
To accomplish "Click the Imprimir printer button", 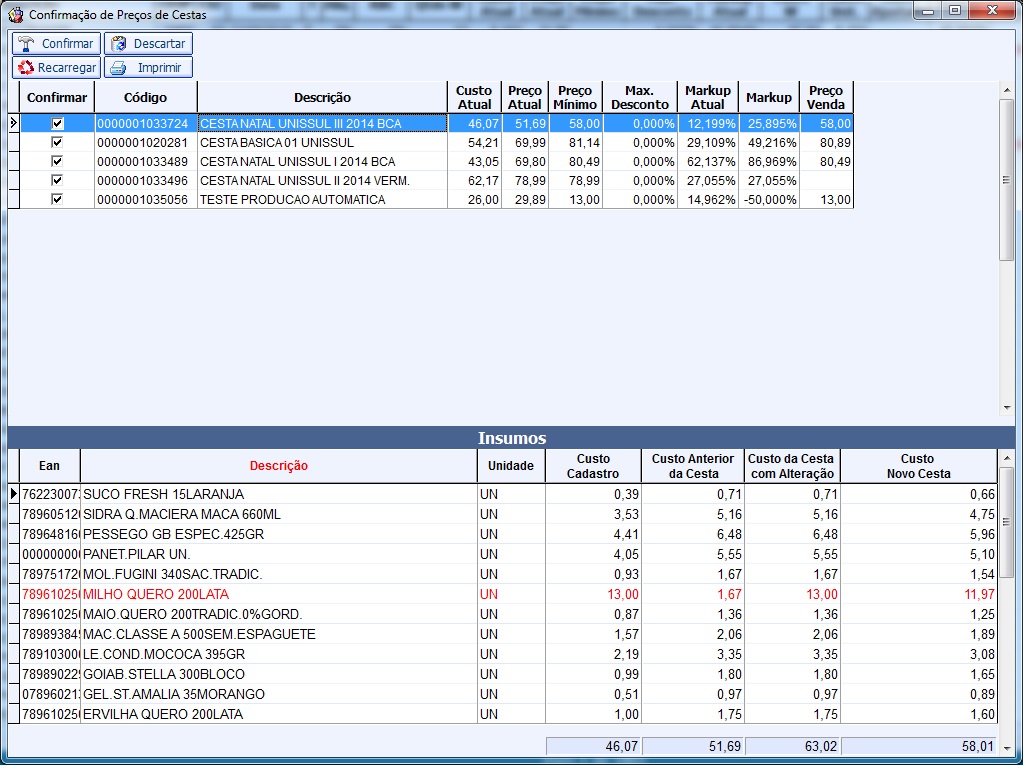I will pos(148,68).
